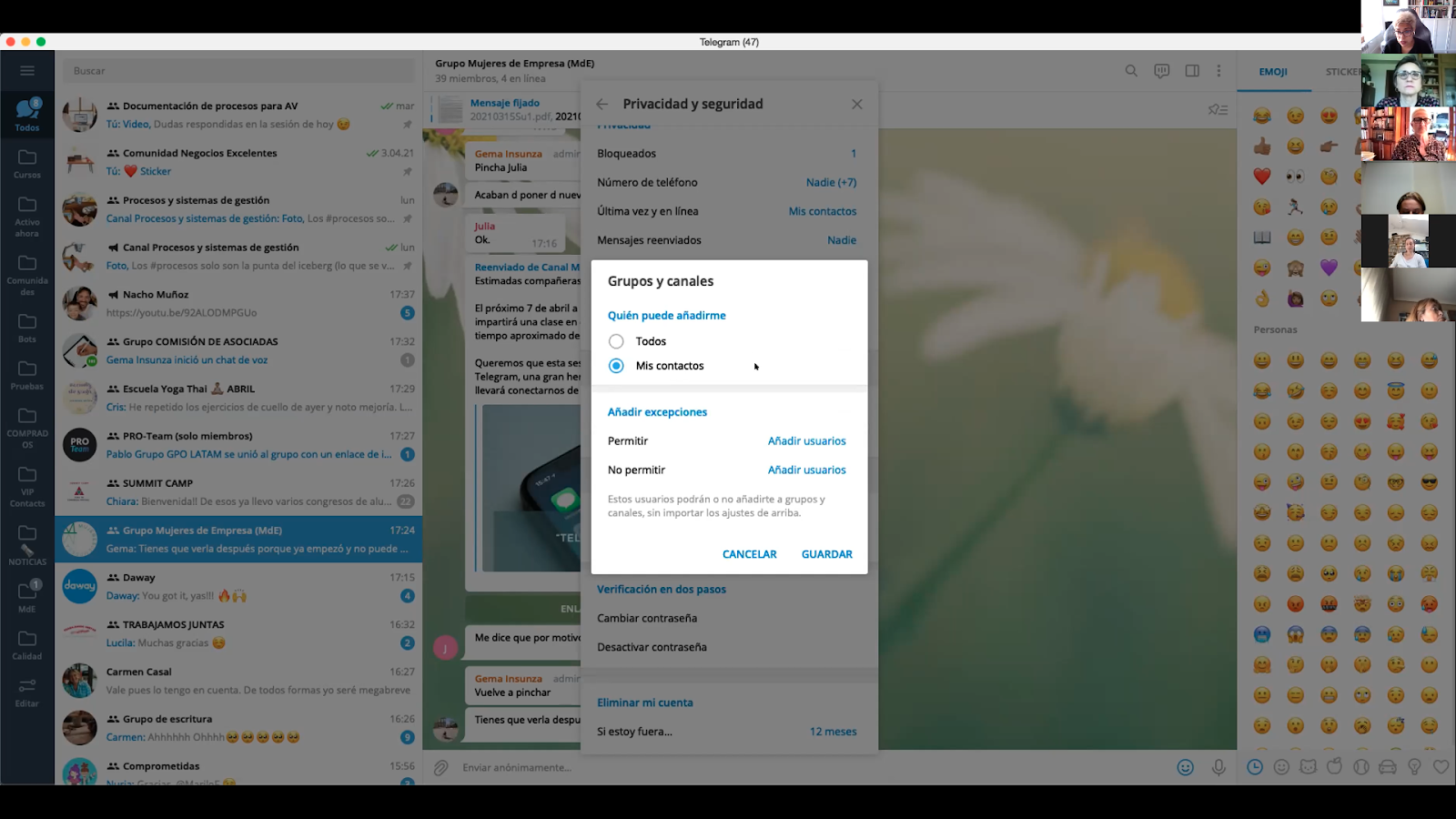
Task: Click the microphone voice message icon
Action: click(x=1218, y=767)
